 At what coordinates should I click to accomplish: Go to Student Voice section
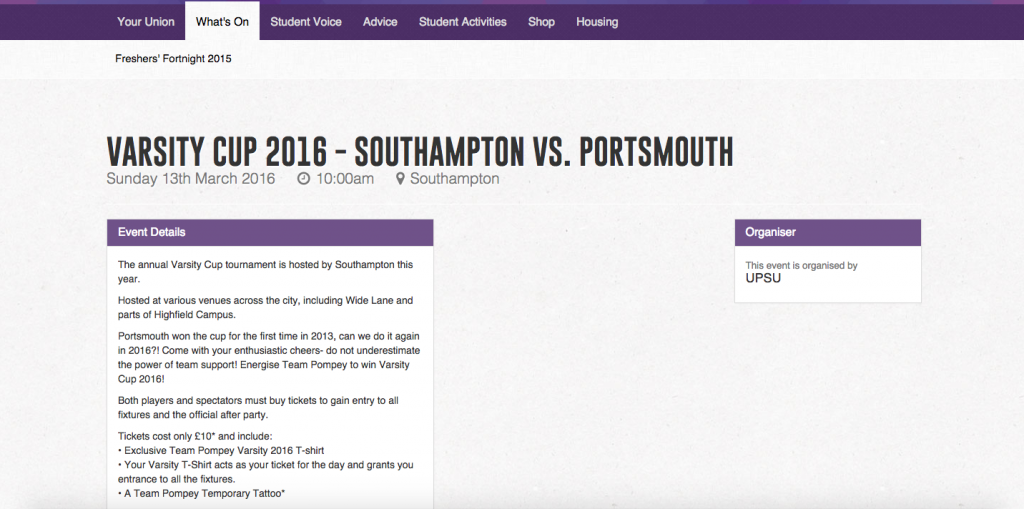pyautogui.click(x=305, y=21)
